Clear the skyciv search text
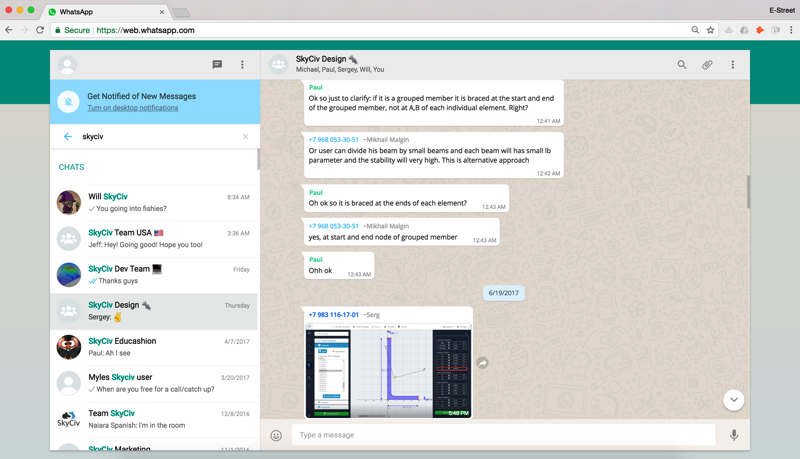The width and height of the screenshot is (800, 459). click(245, 136)
